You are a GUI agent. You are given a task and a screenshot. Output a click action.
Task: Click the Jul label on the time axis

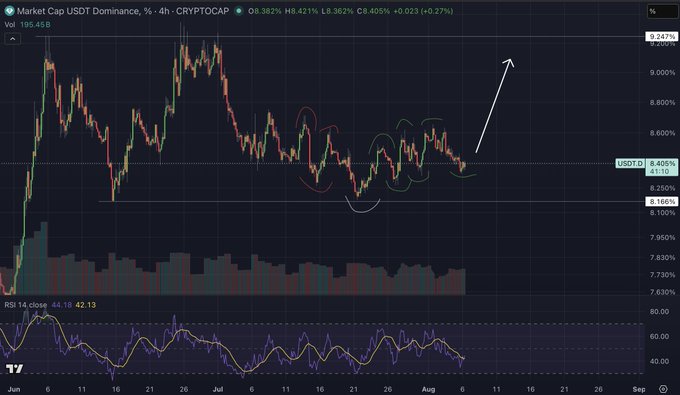217,389
